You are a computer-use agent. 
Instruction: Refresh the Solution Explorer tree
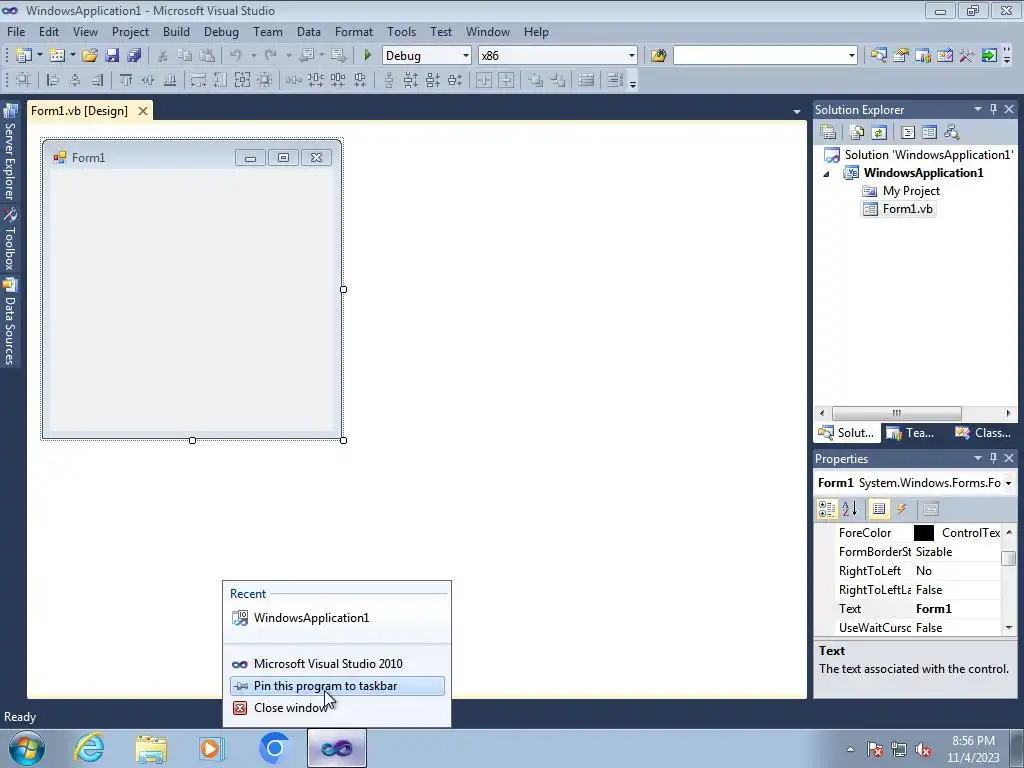click(x=879, y=133)
